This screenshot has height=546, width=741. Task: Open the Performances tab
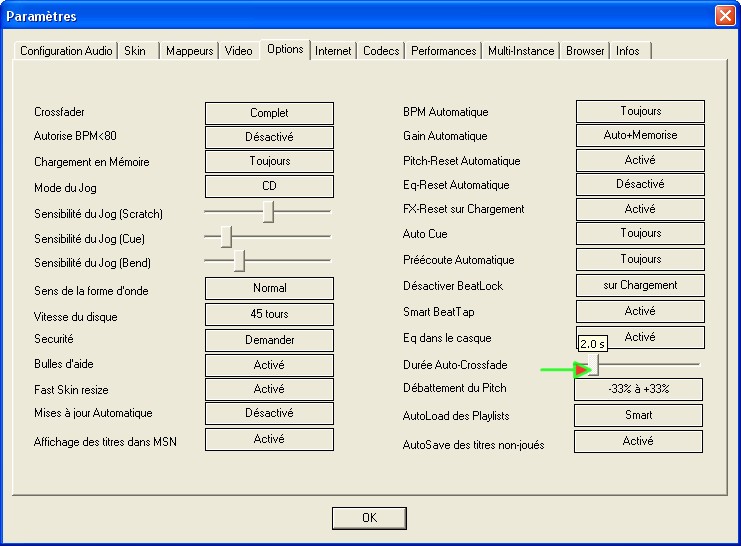[444, 51]
